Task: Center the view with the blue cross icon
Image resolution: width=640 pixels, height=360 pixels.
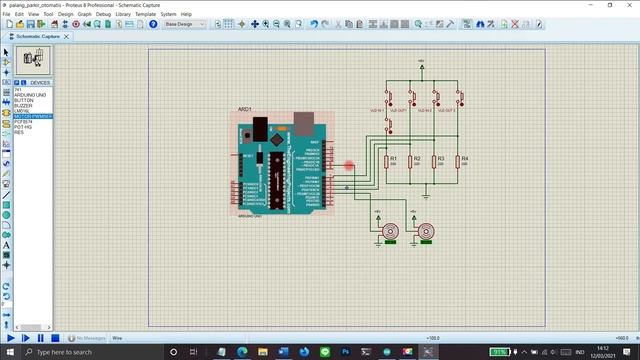Action: point(255,24)
